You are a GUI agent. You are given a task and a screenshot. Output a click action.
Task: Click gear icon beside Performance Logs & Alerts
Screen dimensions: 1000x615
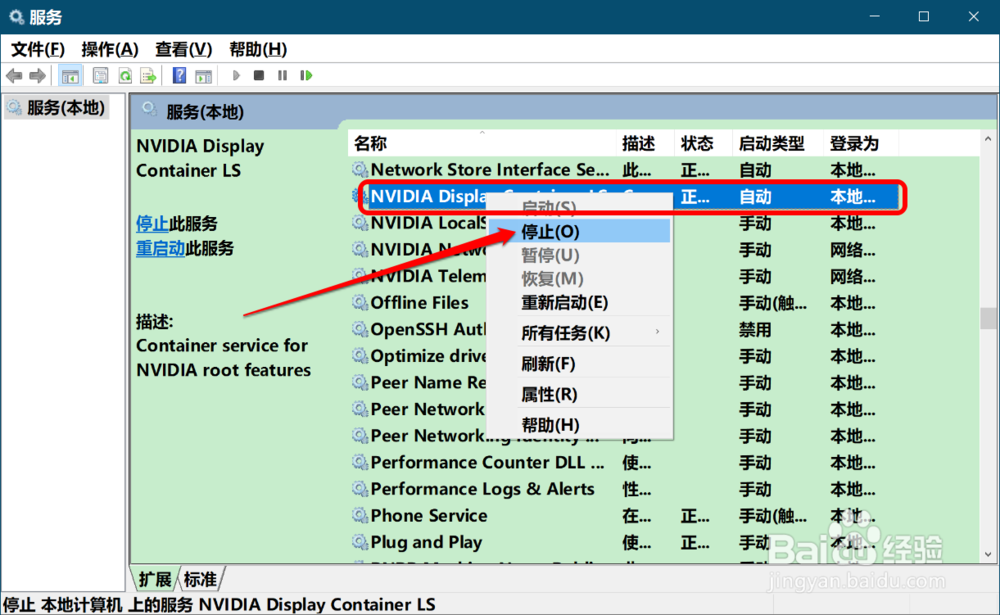point(360,489)
